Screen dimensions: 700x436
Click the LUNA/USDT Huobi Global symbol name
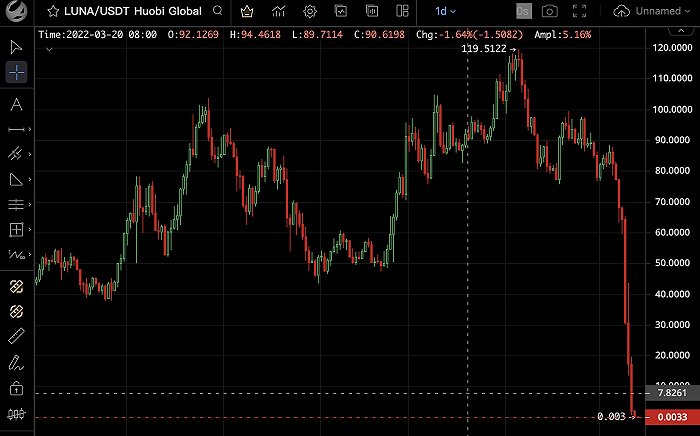pos(133,11)
